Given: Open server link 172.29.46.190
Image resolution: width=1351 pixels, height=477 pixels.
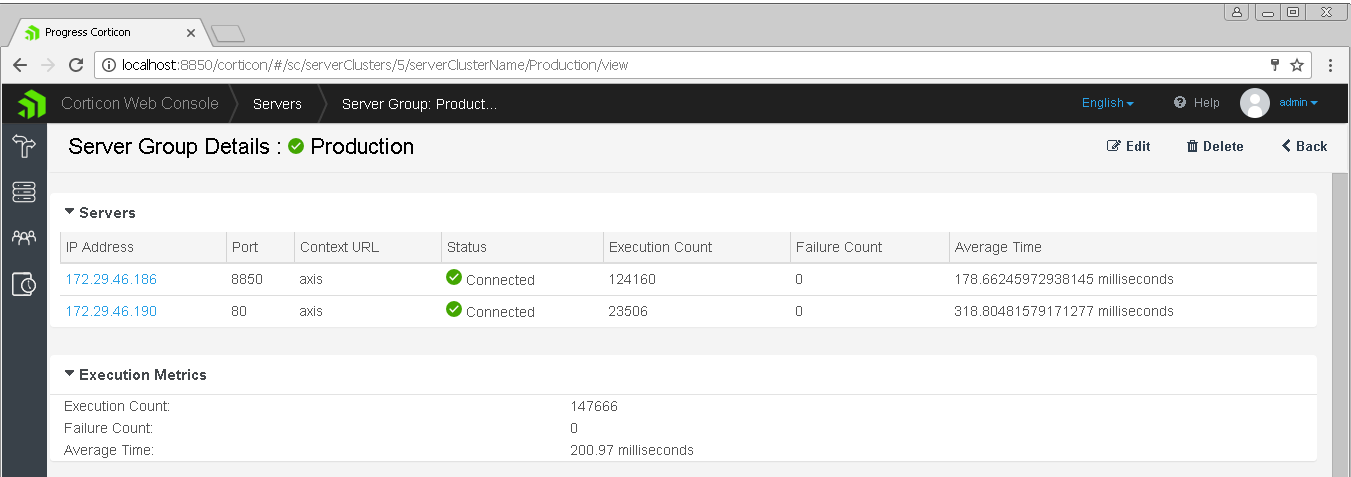Looking at the screenshot, I should tap(111, 311).
